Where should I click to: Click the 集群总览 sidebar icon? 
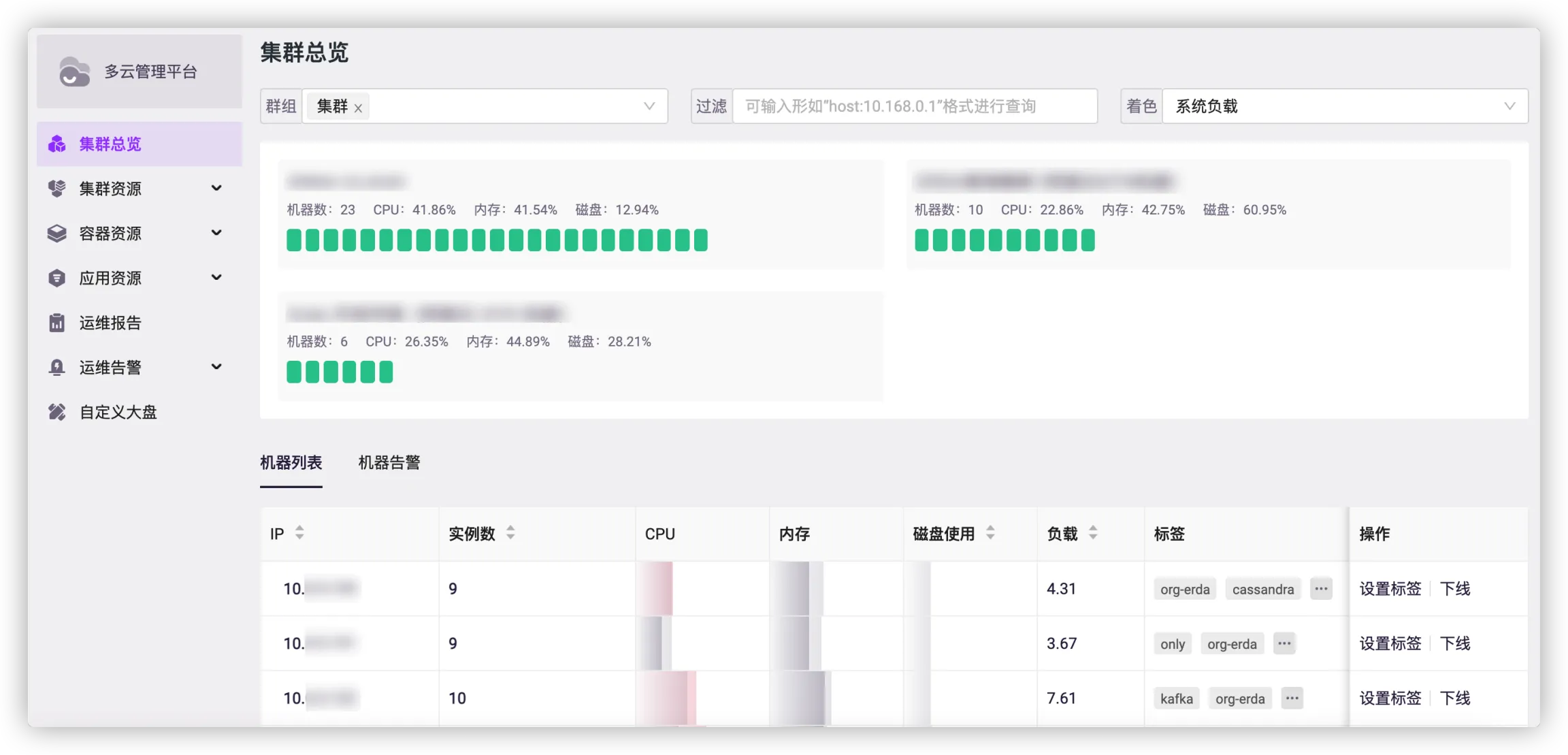(57, 144)
